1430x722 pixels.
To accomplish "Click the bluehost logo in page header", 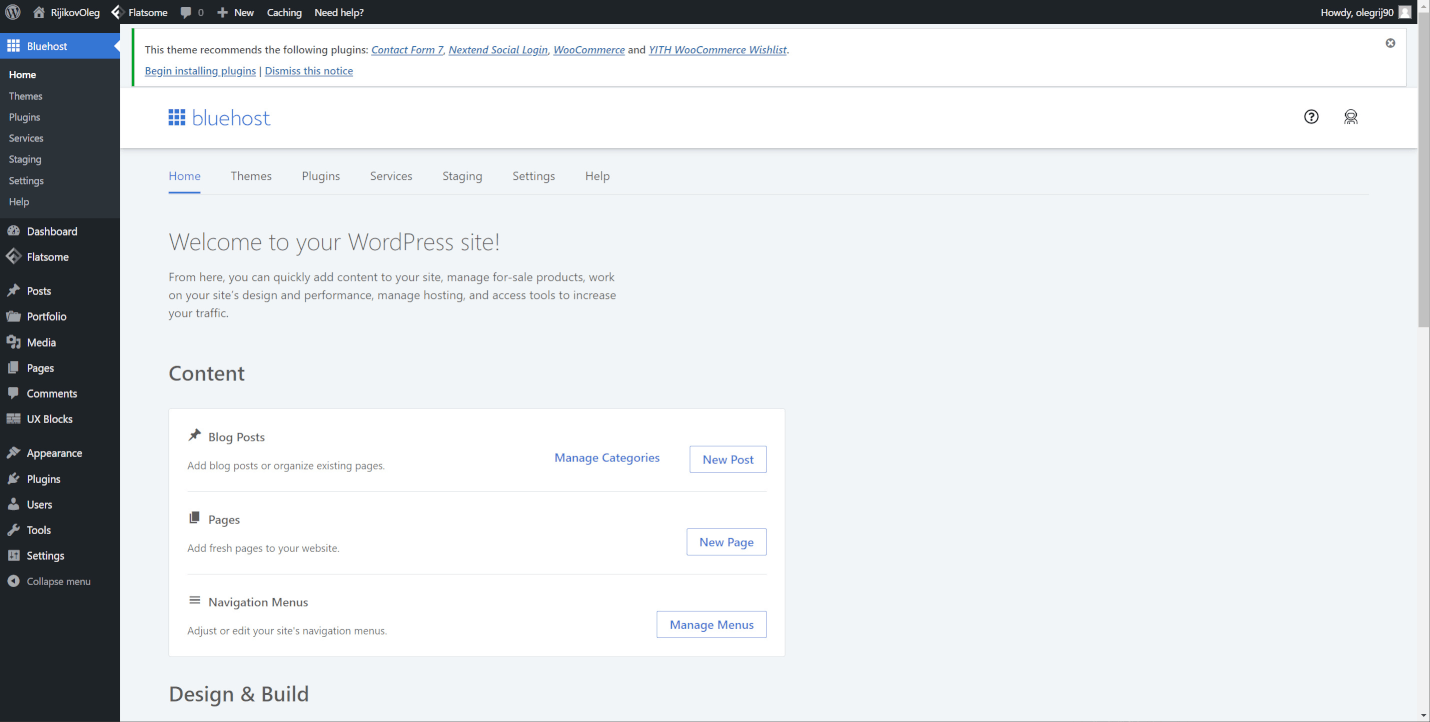I will click(219, 118).
